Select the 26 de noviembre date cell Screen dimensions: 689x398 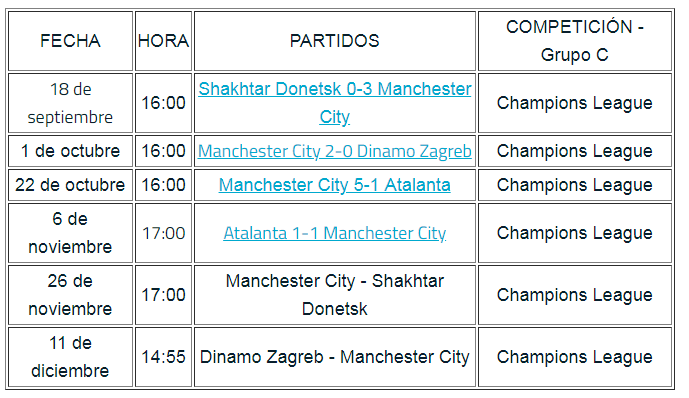70,295
